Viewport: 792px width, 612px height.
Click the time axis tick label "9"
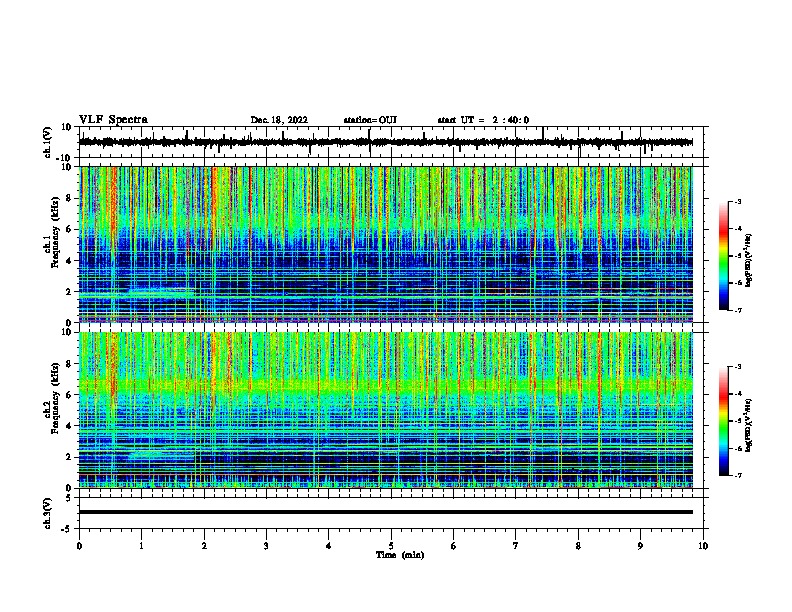(x=640, y=546)
